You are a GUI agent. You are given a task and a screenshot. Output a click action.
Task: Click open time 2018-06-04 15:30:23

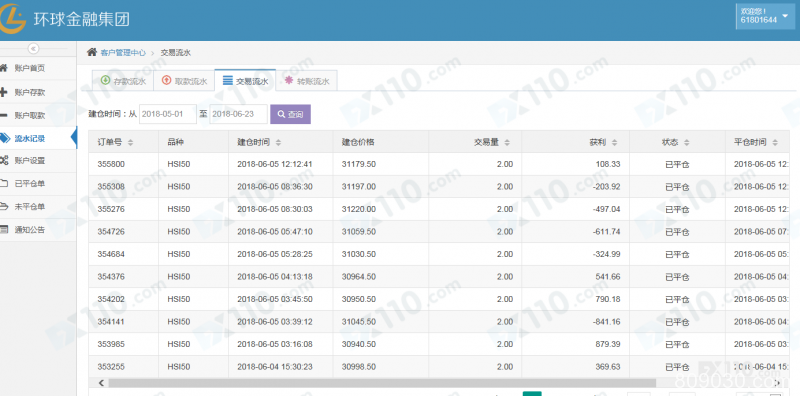pyautogui.click(x=275, y=367)
